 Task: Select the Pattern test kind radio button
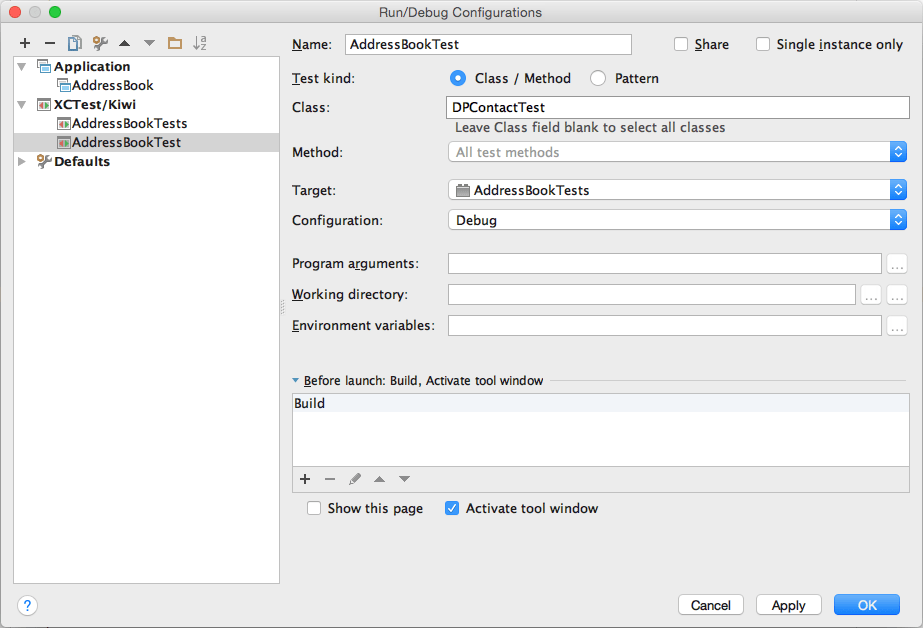[598, 78]
